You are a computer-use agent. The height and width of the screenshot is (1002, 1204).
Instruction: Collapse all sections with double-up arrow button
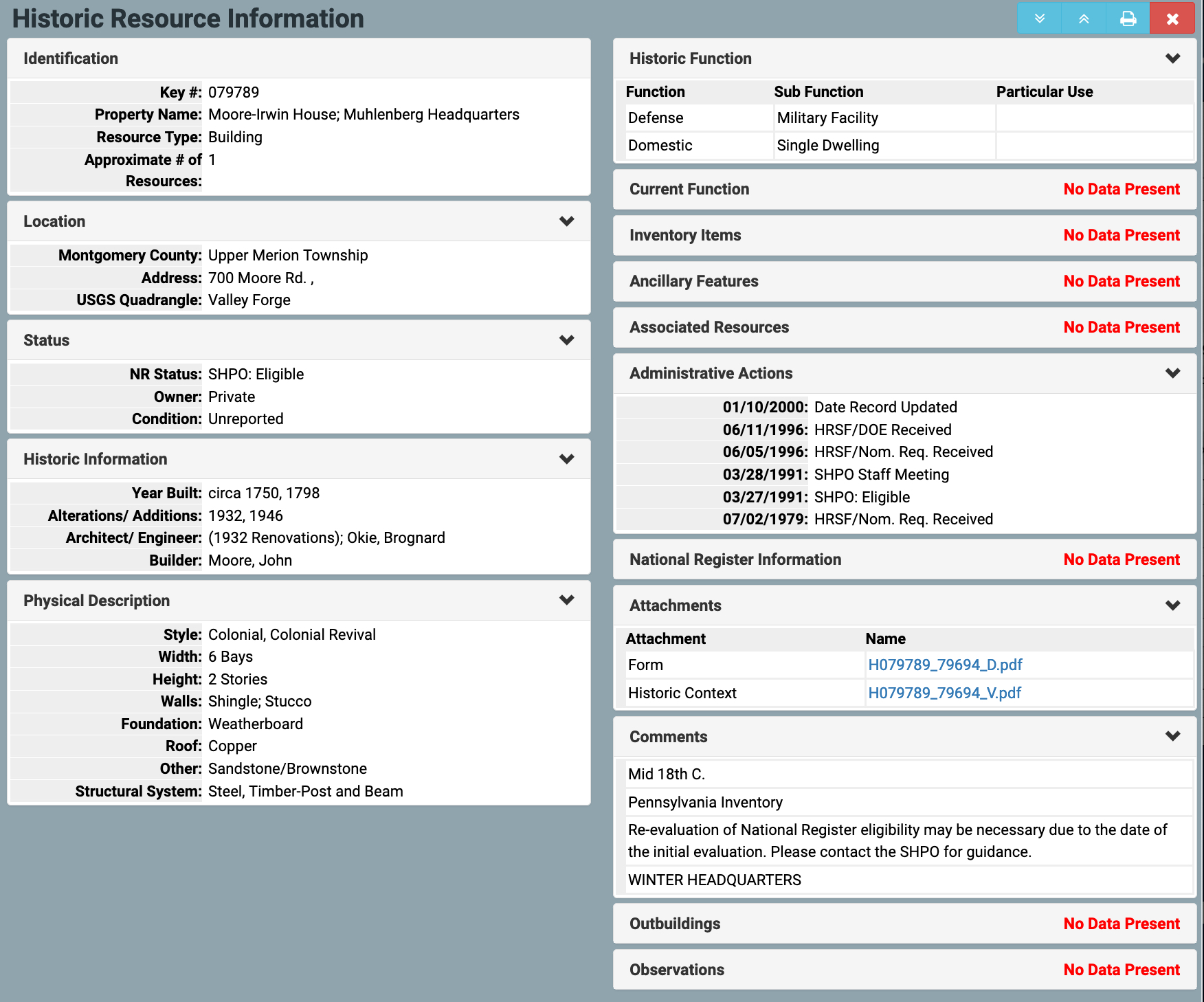[x=1084, y=18]
